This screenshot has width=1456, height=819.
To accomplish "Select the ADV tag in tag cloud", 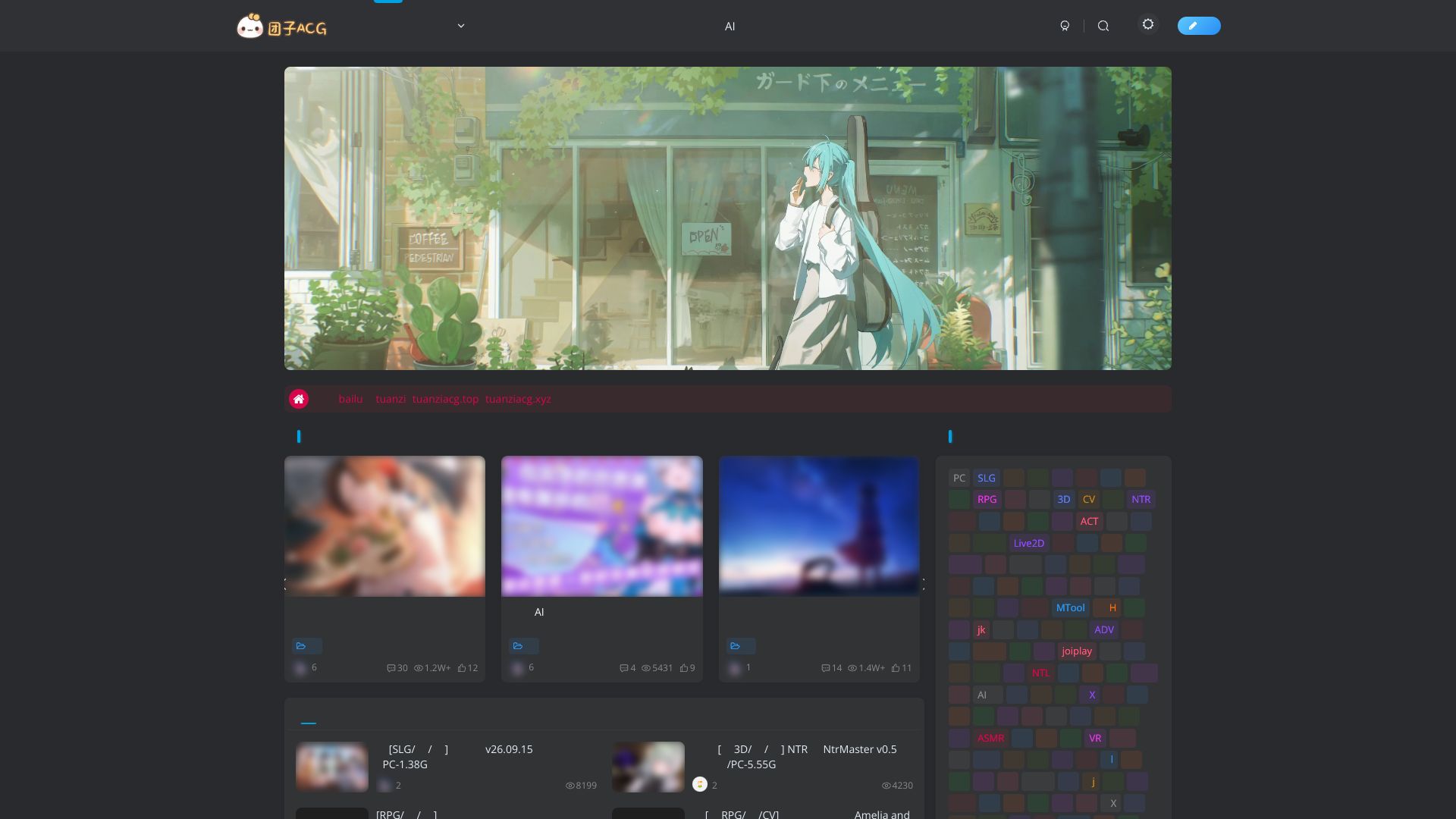I will pos(1104,629).
